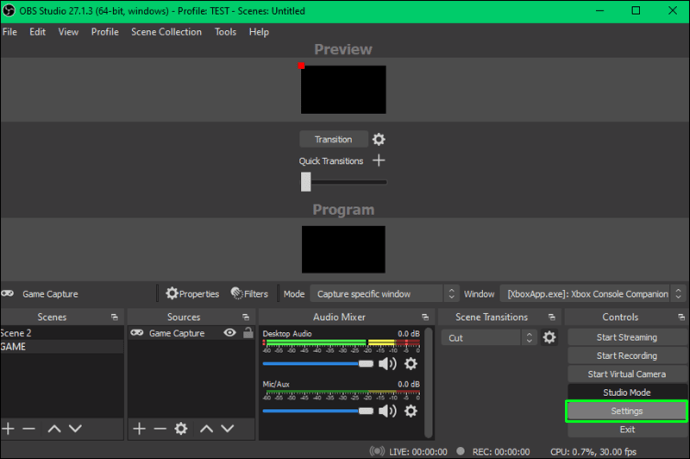The image size is (690, 459).
Task: Open Mic/Aux audio settings gear
Action: tap(411, 411)
